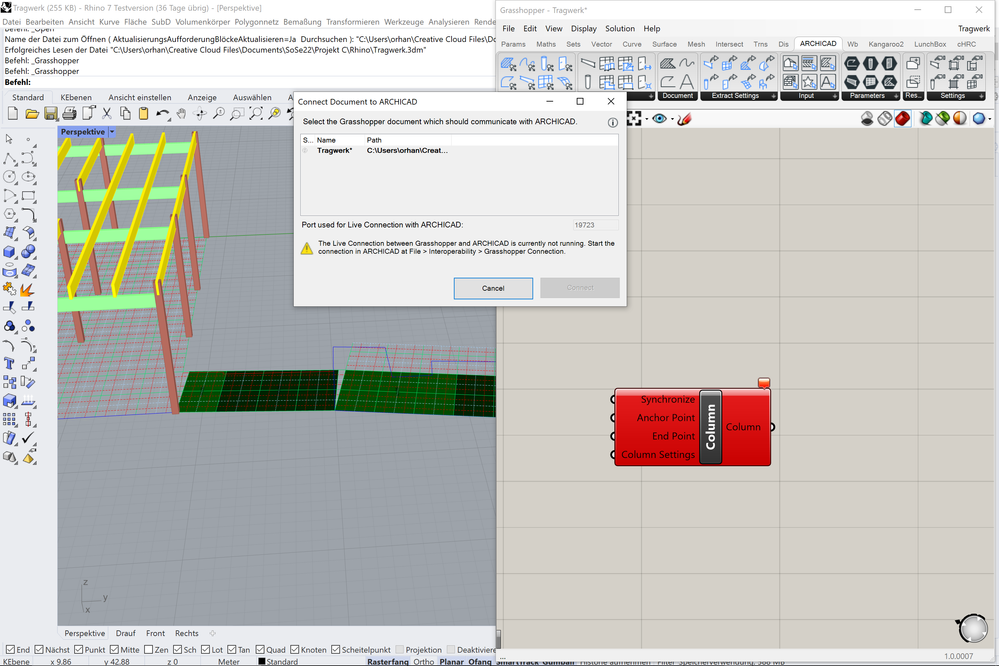
Task: Open file via folder icon in Rhino
Action: [32, 113]
